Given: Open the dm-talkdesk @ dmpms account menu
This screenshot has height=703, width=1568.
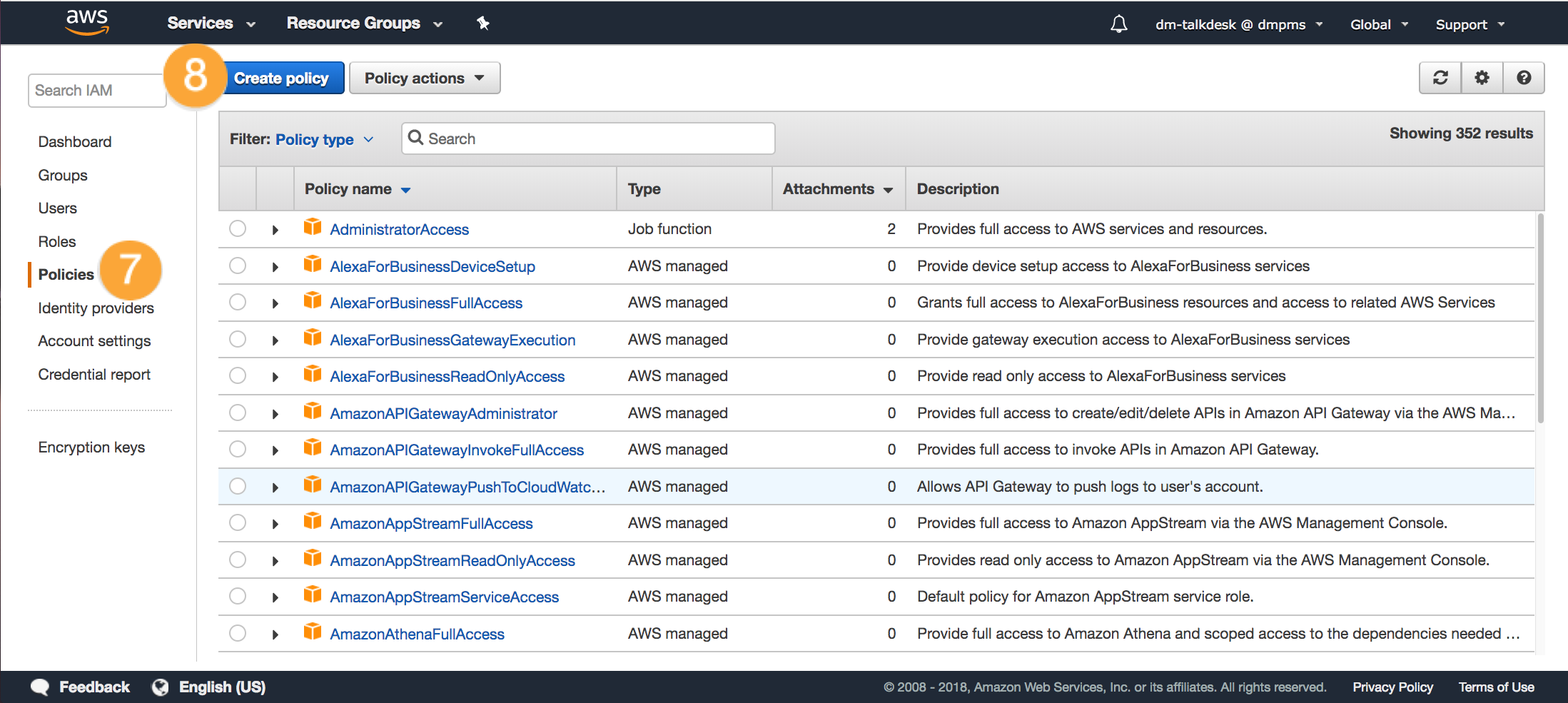Looking at the screenshot, I should coord(1239,25).
